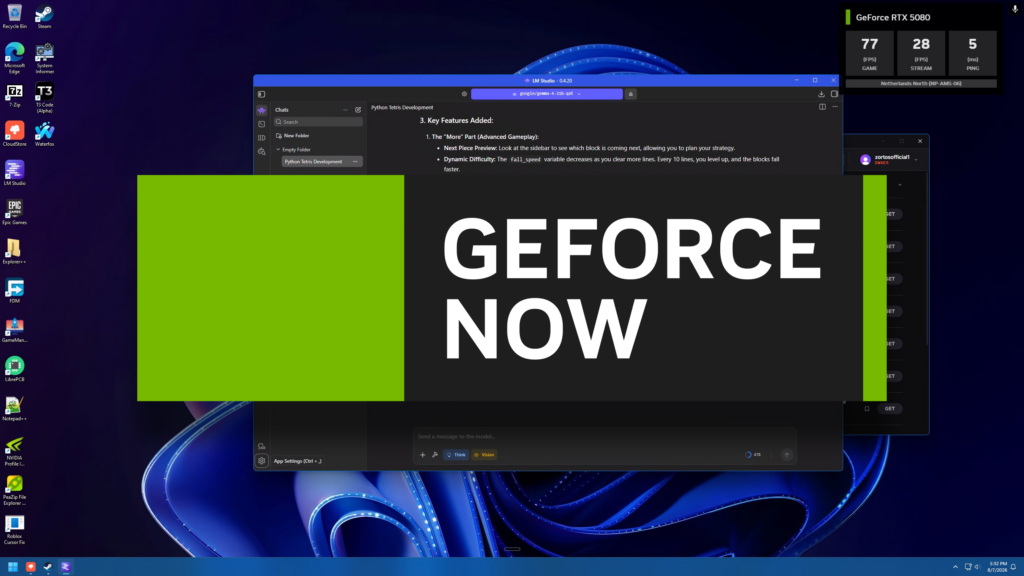Open the NVIDIA Profile Inspector desktop icon
This screenshot has width=1024, height=576.
(x=14, y=451)
